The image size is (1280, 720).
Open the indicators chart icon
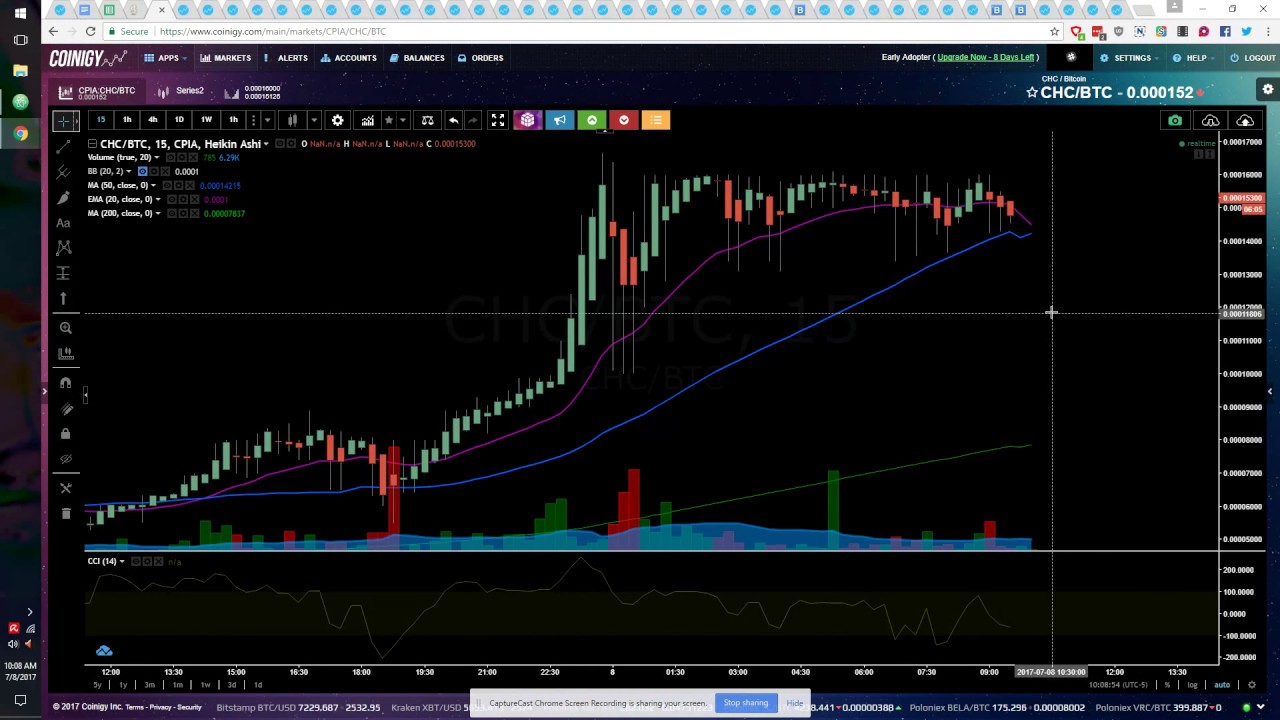coord(367,120)
